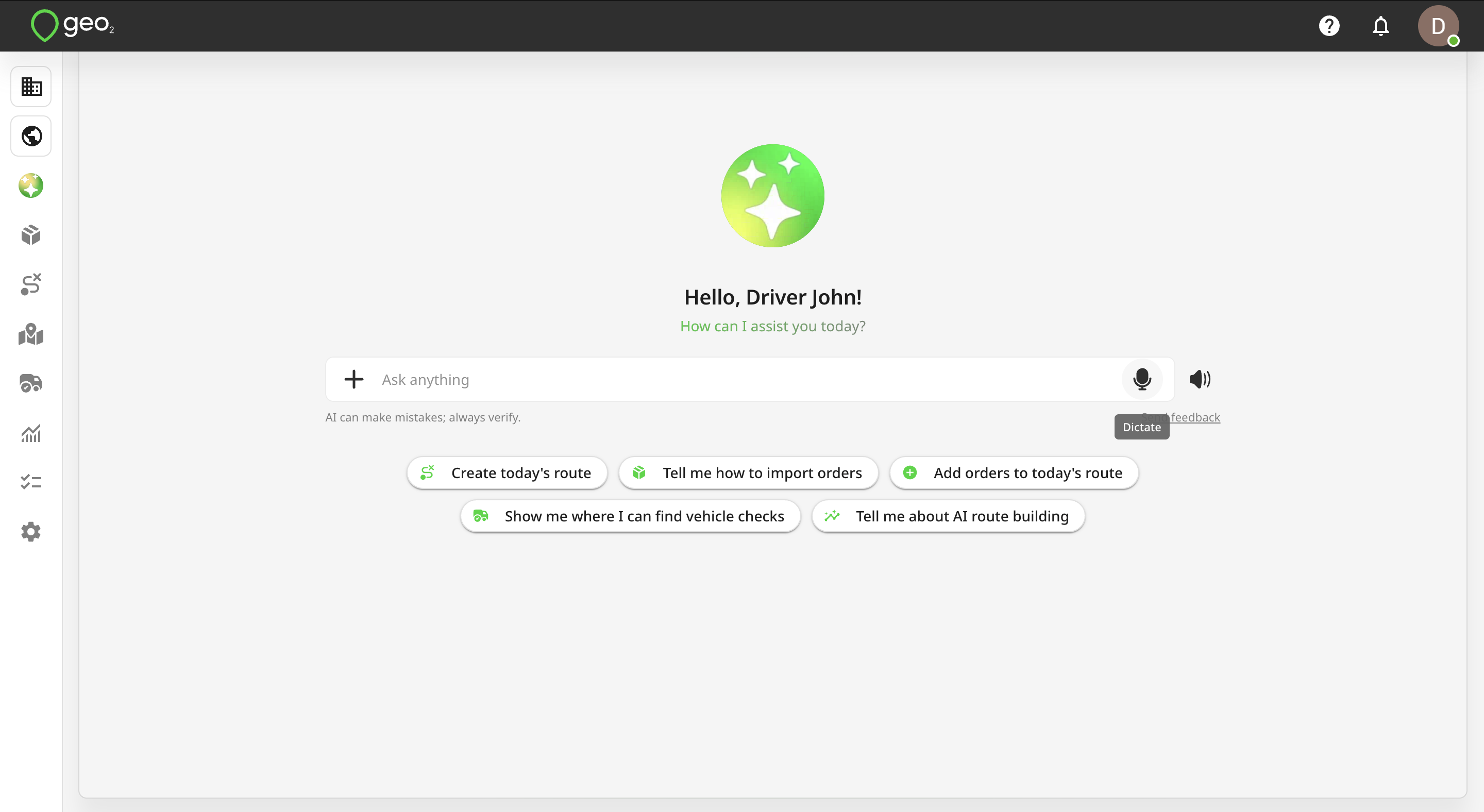Click the Dictate microphone button

[x=1142, y=380]
